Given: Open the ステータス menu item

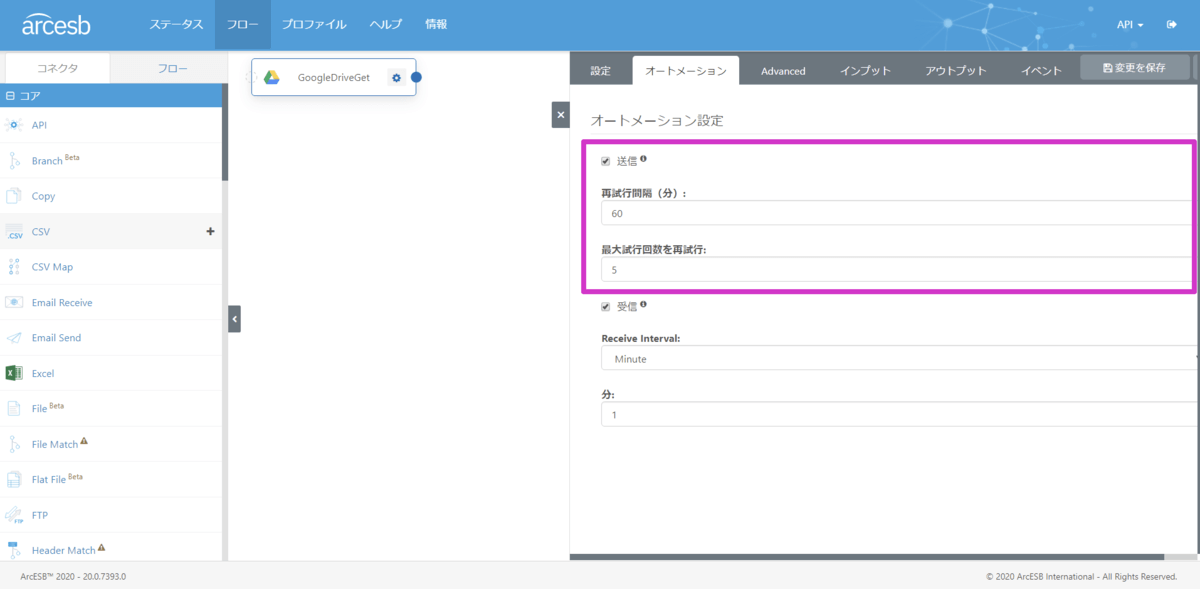Looking at the screenshot, I should pos(176,24).
